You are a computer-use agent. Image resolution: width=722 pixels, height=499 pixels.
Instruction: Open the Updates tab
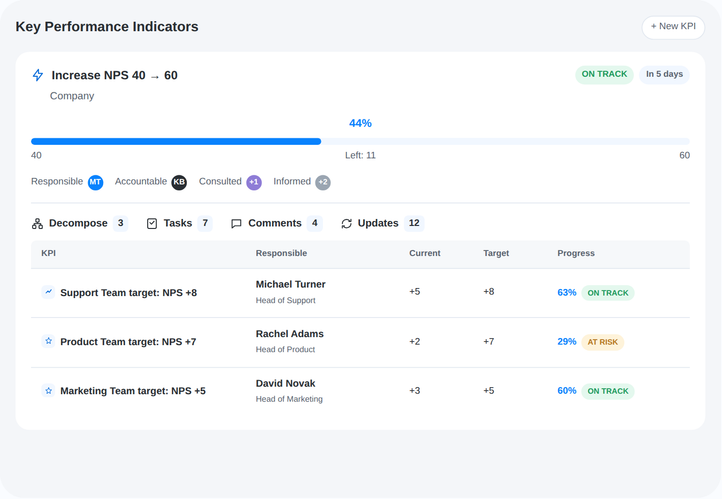(382, 223)
